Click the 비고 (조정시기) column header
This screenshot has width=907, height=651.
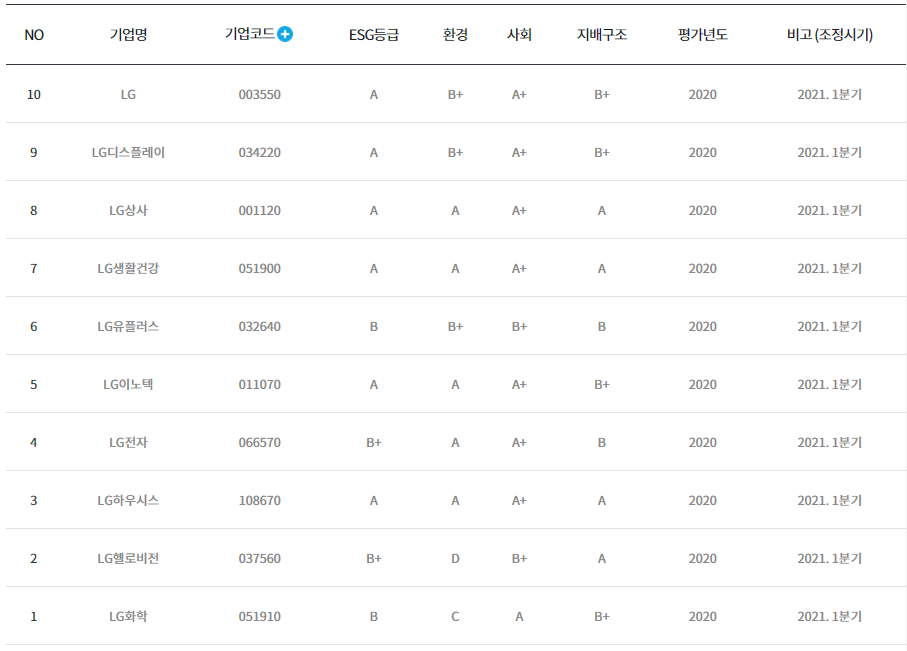[829, 35]
